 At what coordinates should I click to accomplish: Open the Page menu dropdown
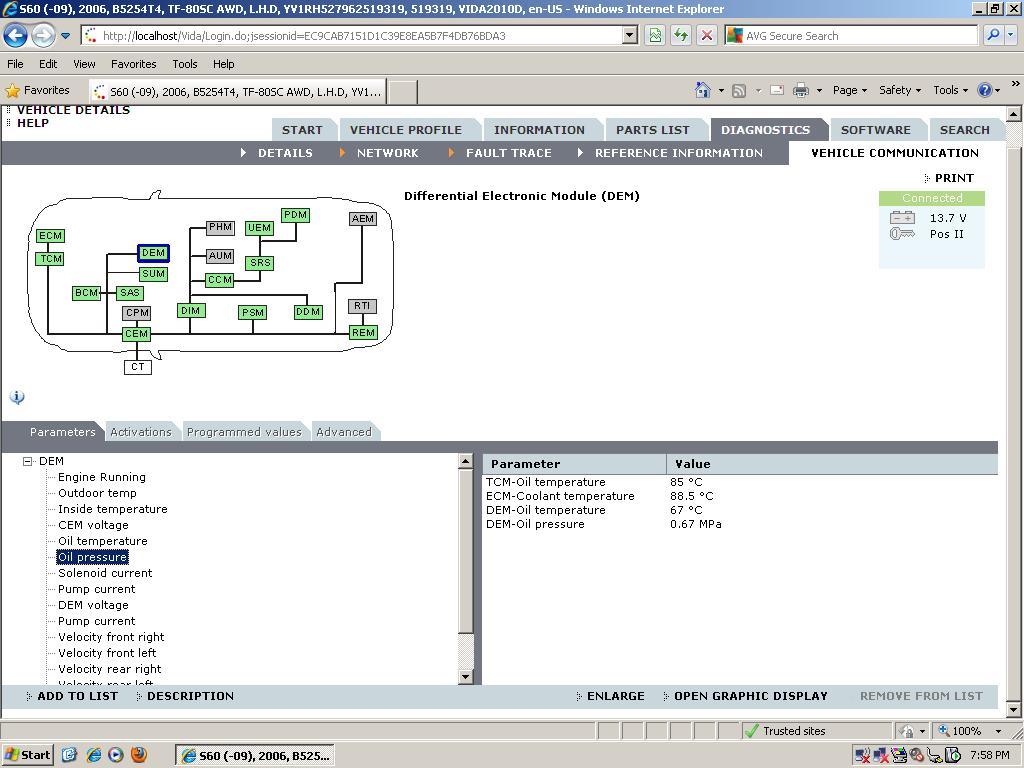(850, 90)
